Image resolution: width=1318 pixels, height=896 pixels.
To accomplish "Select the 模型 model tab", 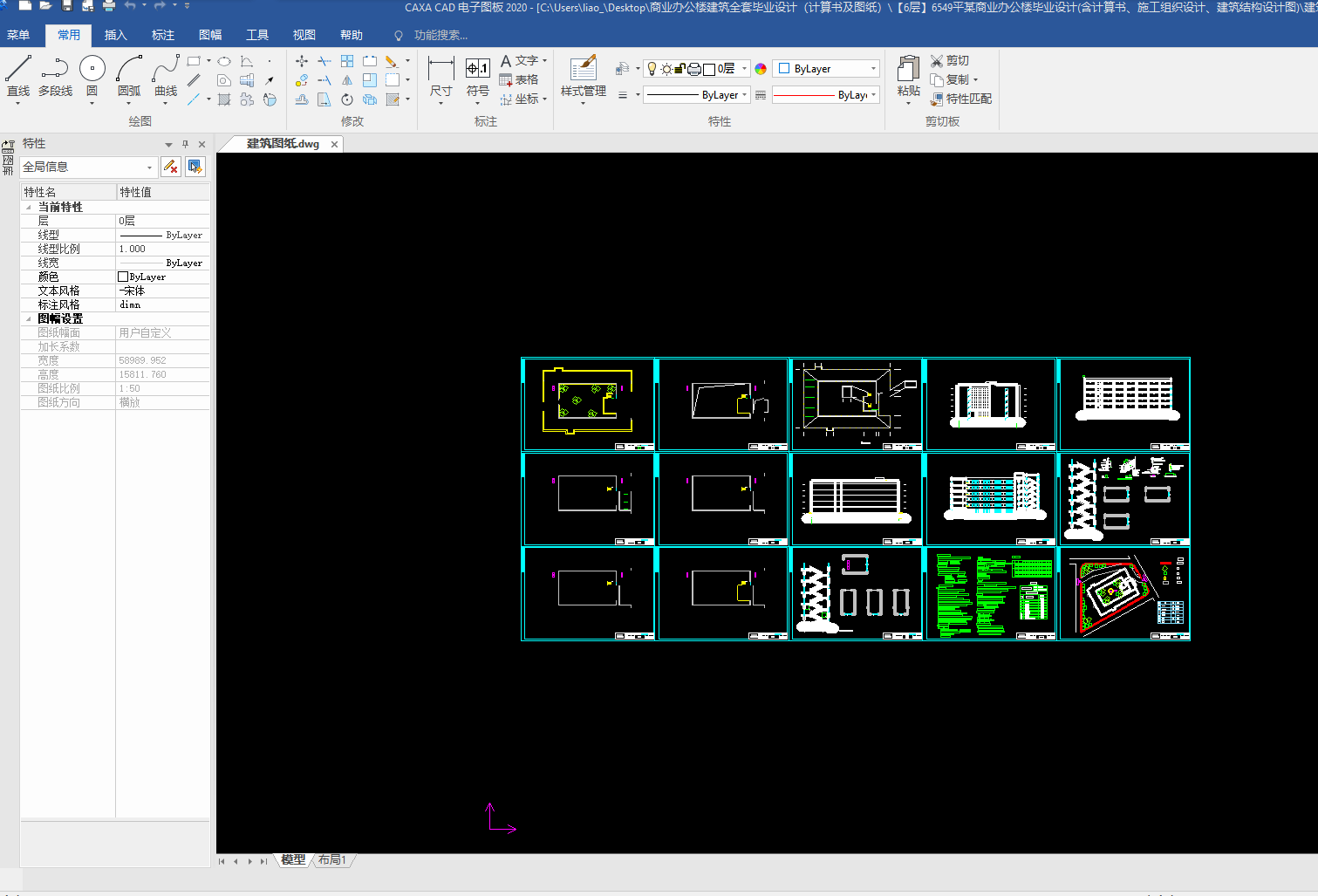I will pos(293,860).
